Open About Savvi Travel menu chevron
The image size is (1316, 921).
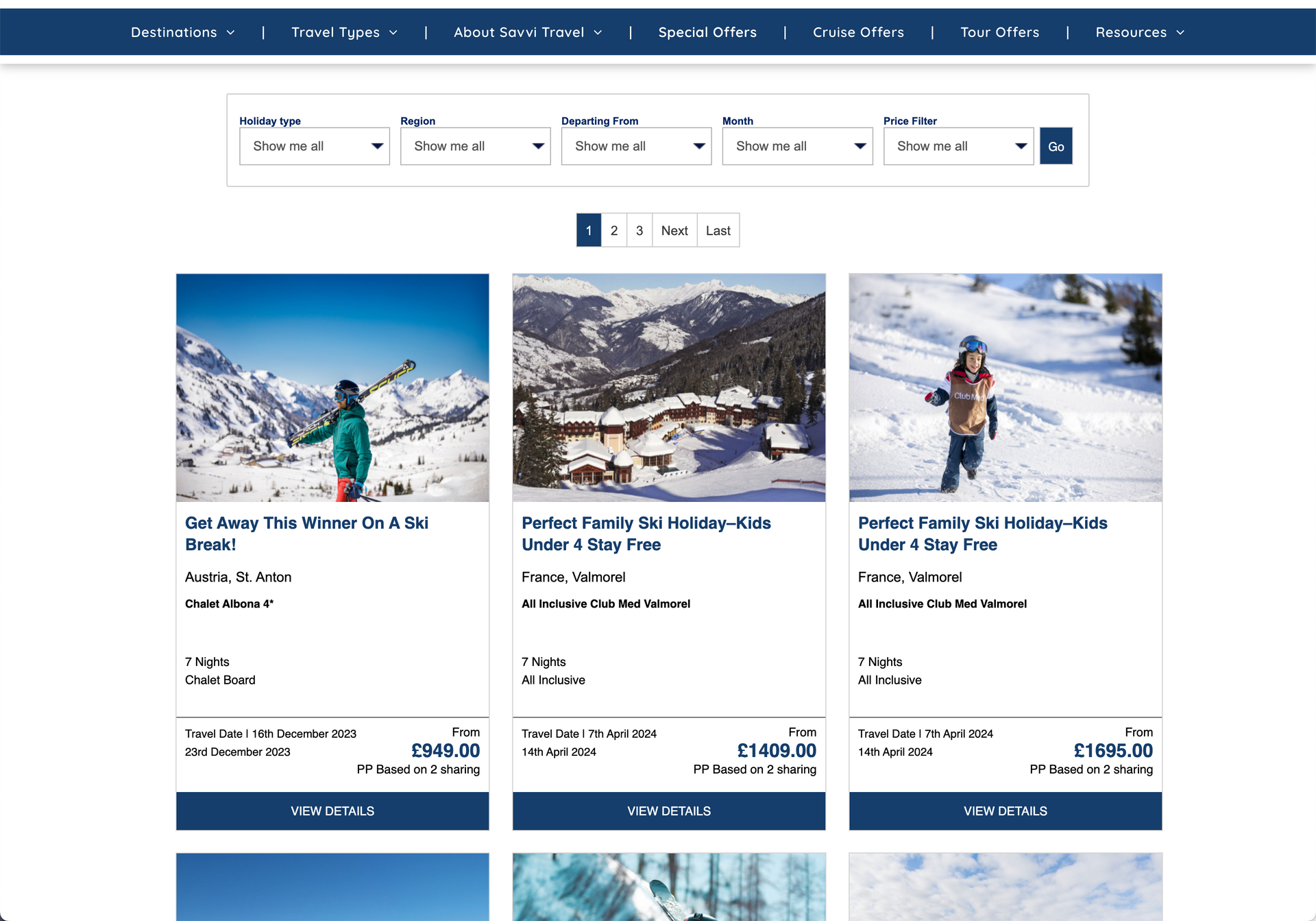tap(598, 33)
